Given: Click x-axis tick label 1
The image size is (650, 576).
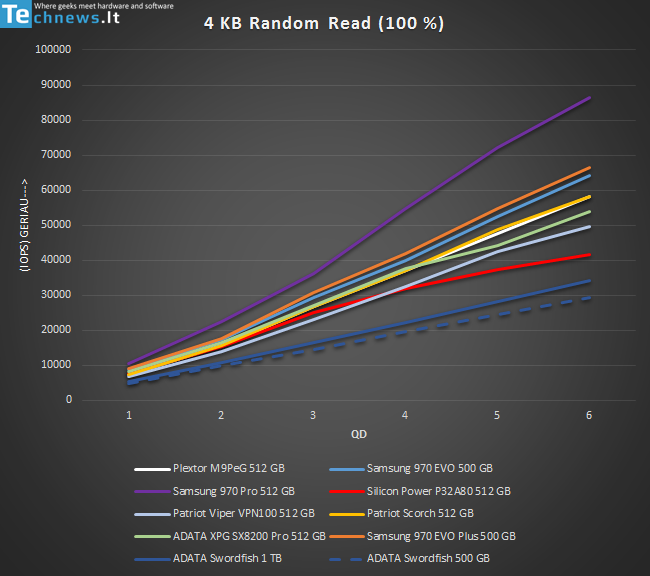Looking at the screenshot, I should point(129,415).
